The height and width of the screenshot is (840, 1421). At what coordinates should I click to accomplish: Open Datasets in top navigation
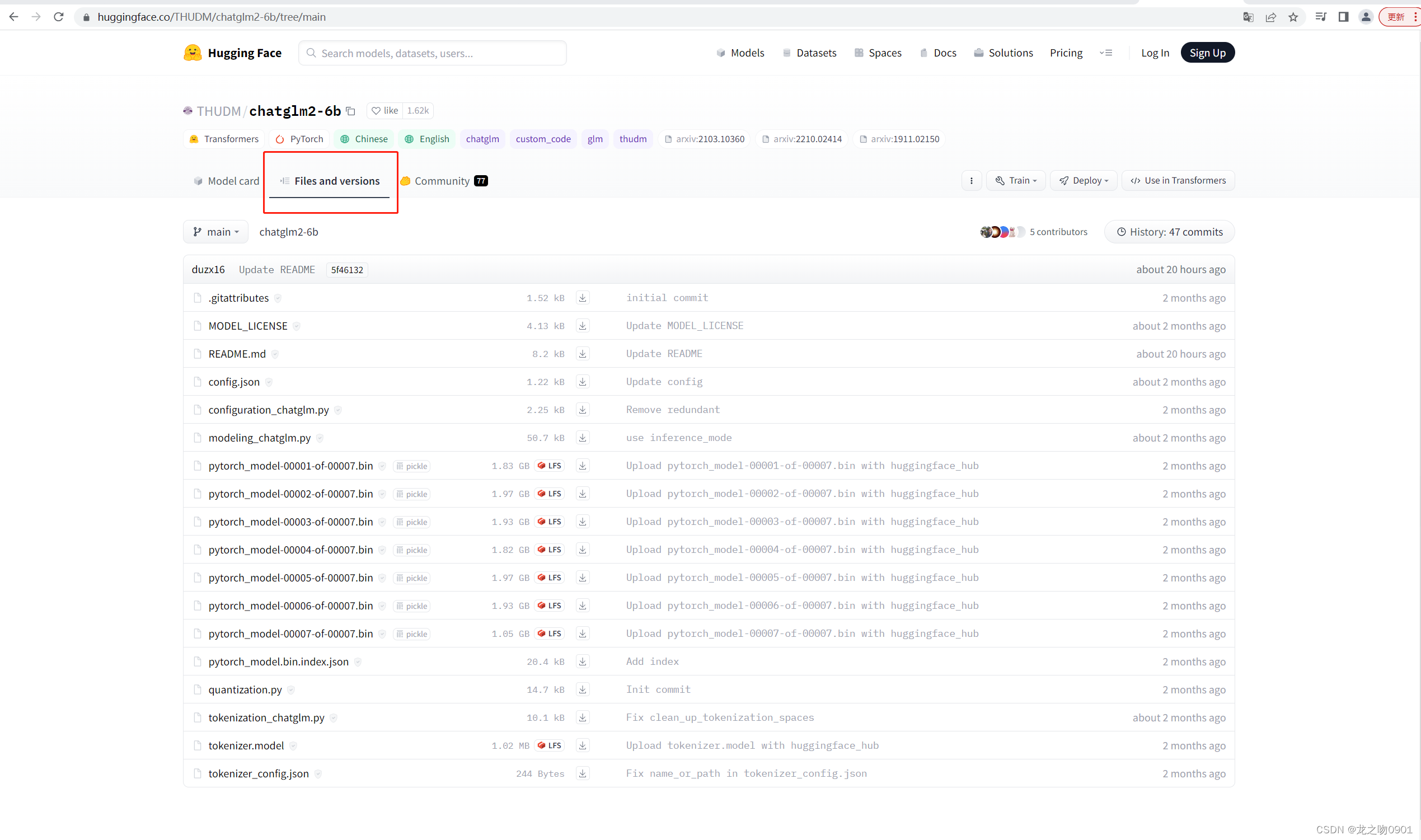tap(809, 53)
